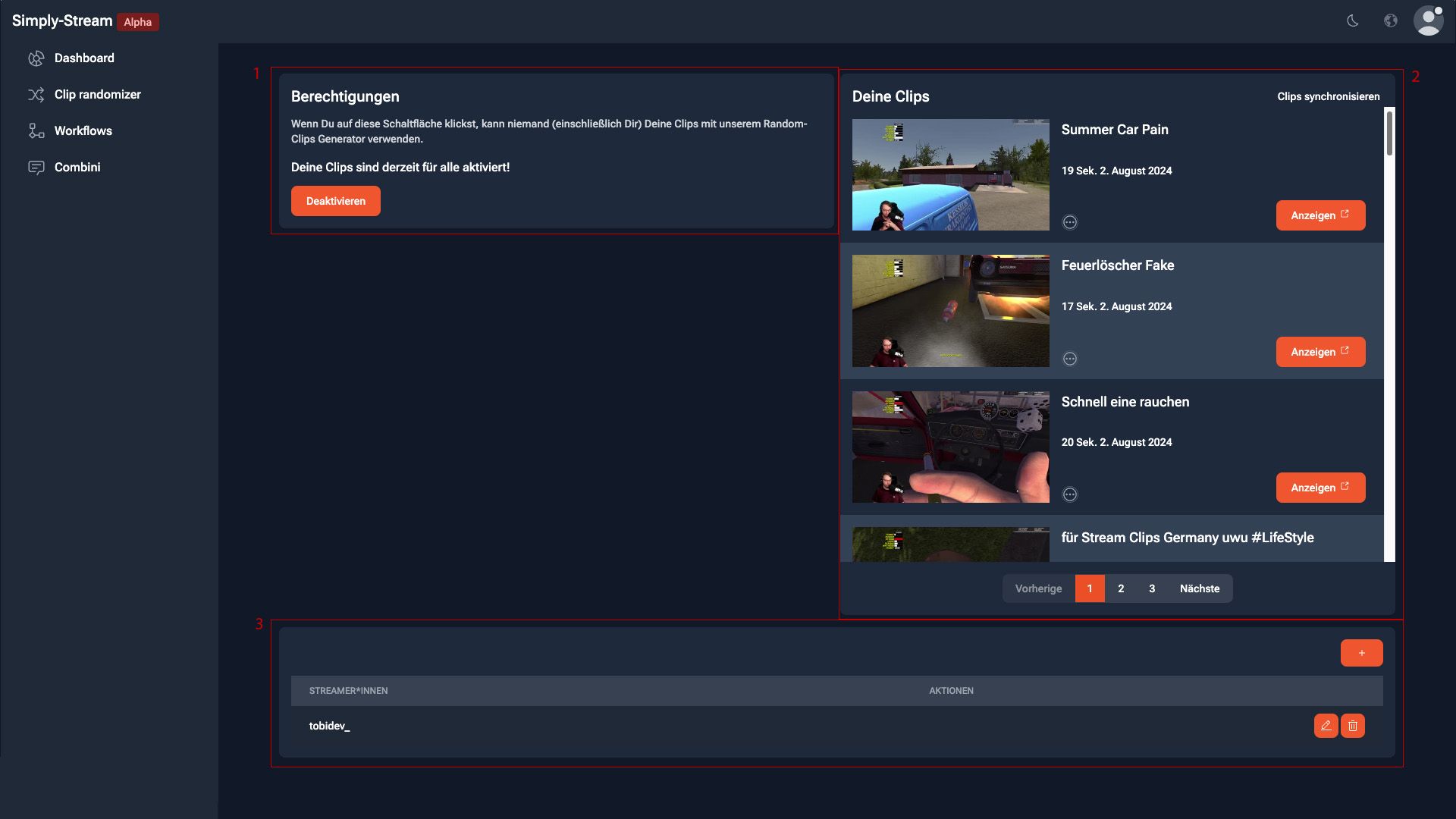
Task: Edit tobidev_ using the pencil icon
Action: coord(1326,726)
